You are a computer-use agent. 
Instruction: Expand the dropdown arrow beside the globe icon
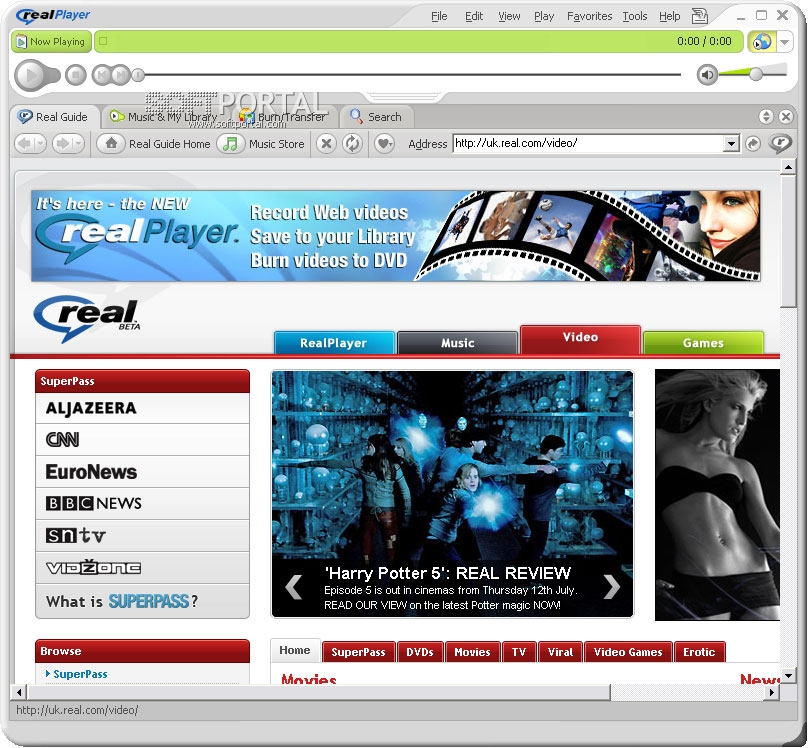click(784, 42)
